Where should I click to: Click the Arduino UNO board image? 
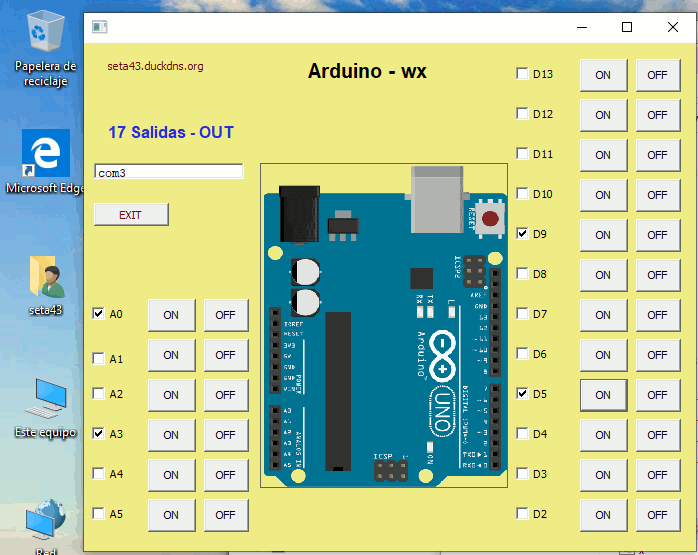click(384, 325)
